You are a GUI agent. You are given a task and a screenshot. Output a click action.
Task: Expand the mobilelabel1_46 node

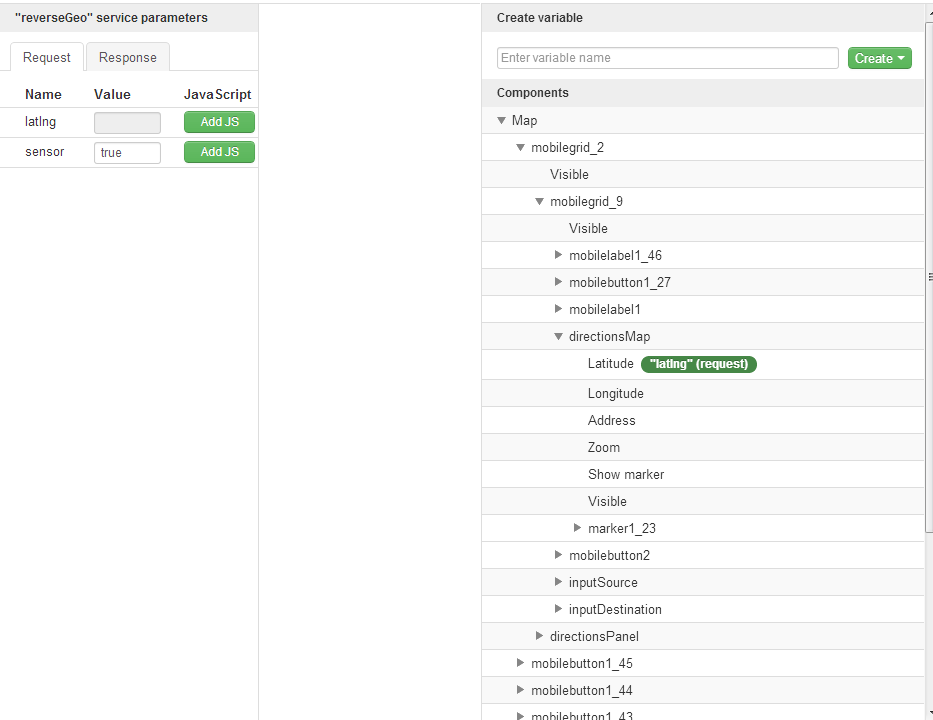558,255
